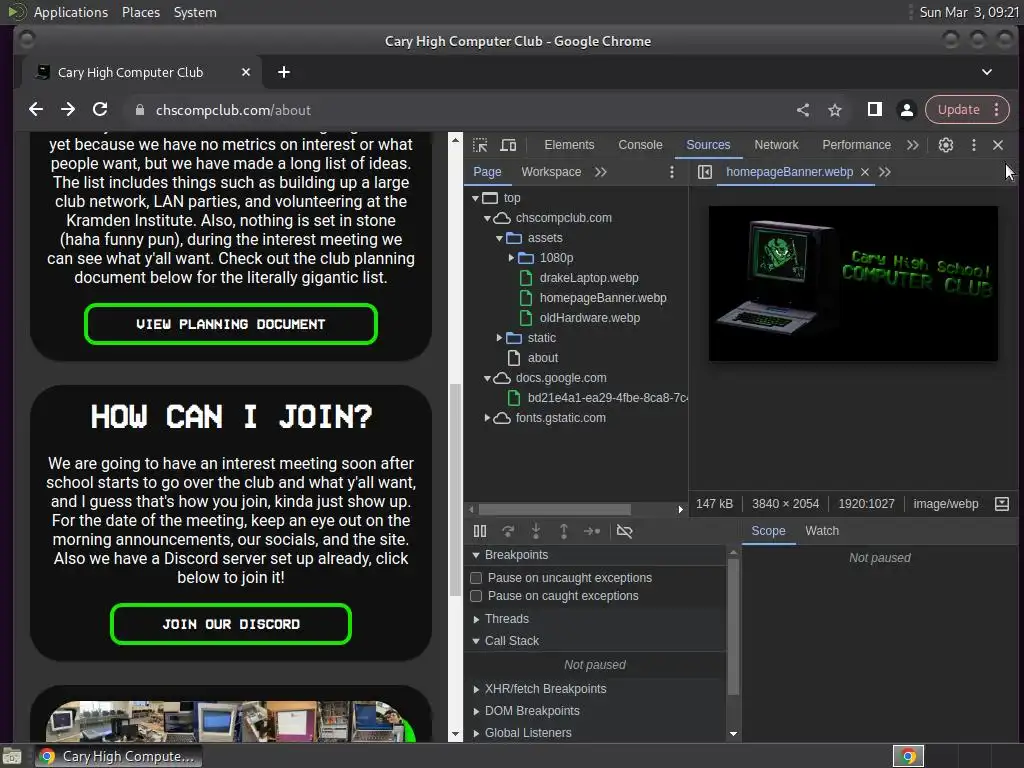Switch to the Elements tab
This screenshot has height=768, width=1024.
click(x=569, y=145)
